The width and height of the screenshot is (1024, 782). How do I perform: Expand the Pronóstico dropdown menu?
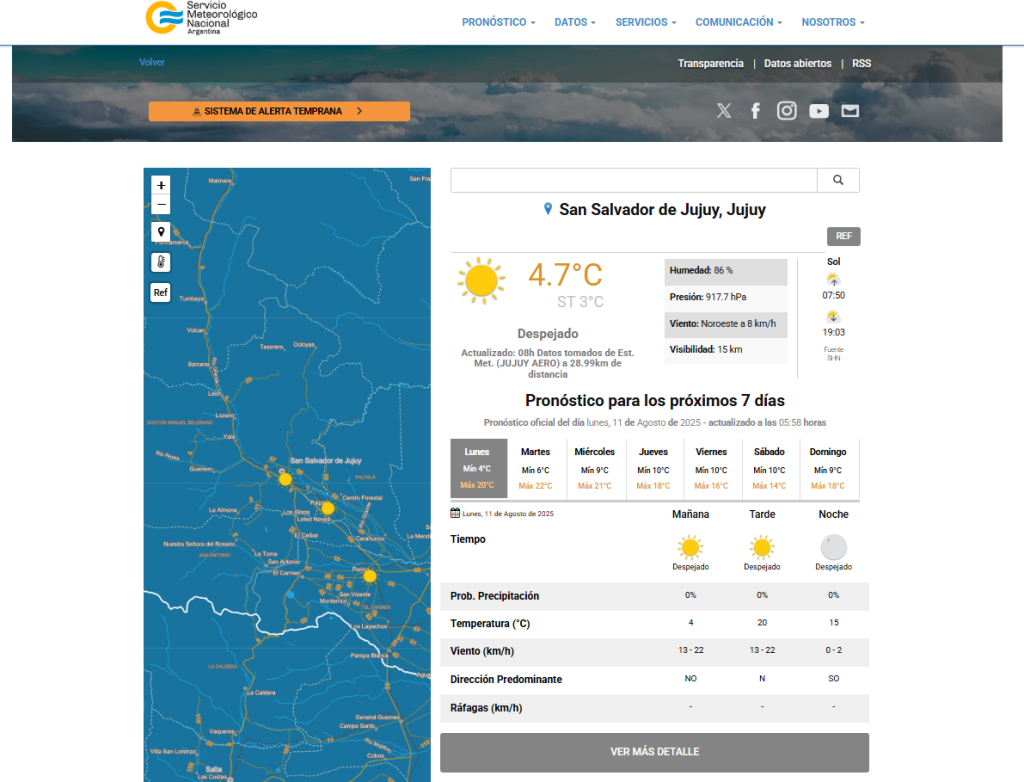498,22
